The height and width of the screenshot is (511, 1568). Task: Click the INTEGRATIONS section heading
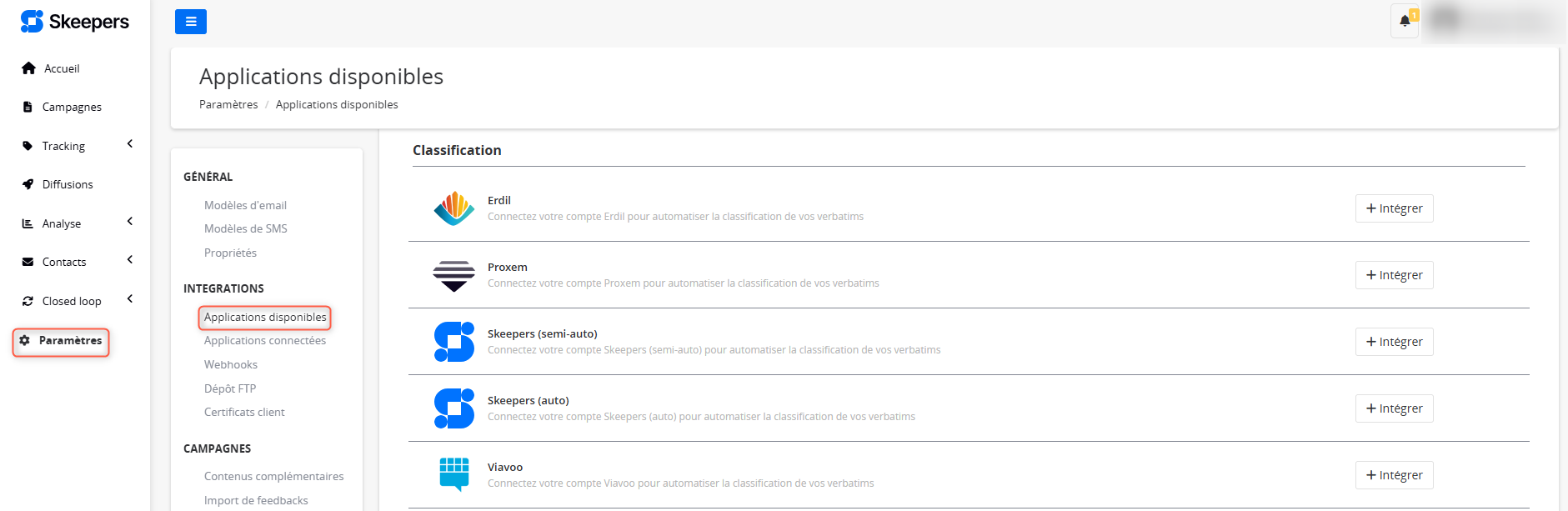coord(223,288)
